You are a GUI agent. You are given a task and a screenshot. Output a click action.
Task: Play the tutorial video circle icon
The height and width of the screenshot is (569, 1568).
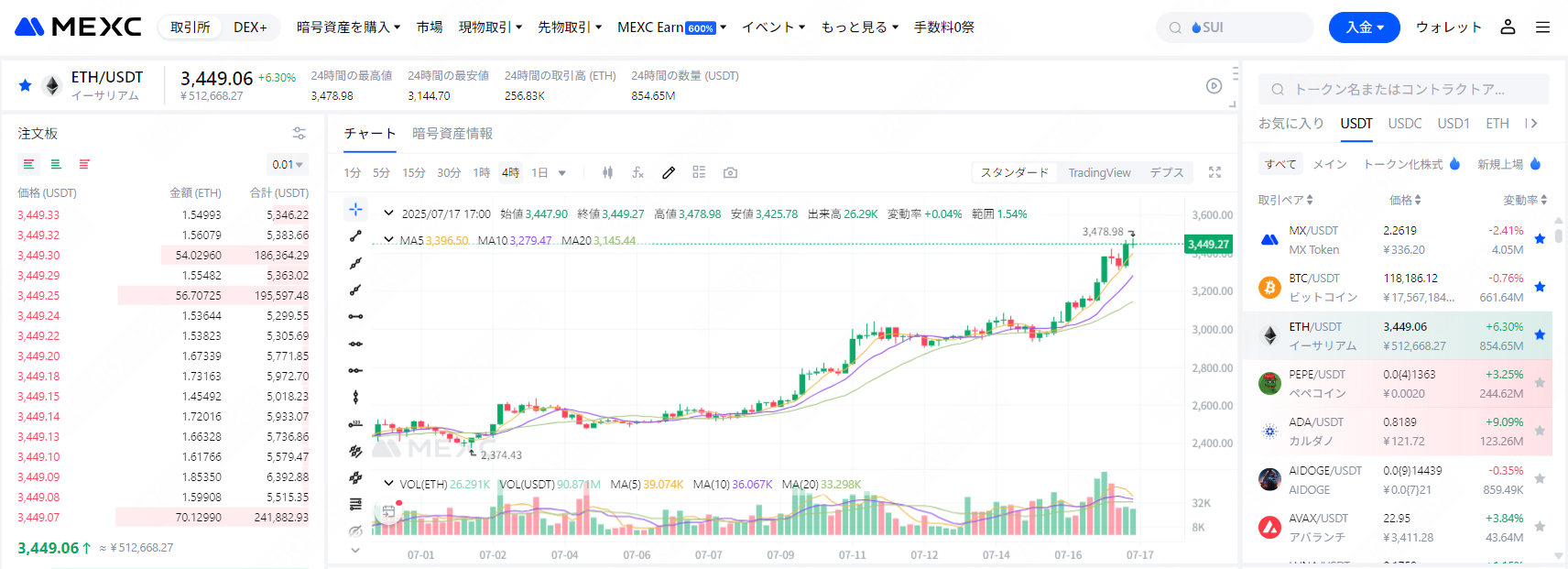click(x=1214, y=86)
